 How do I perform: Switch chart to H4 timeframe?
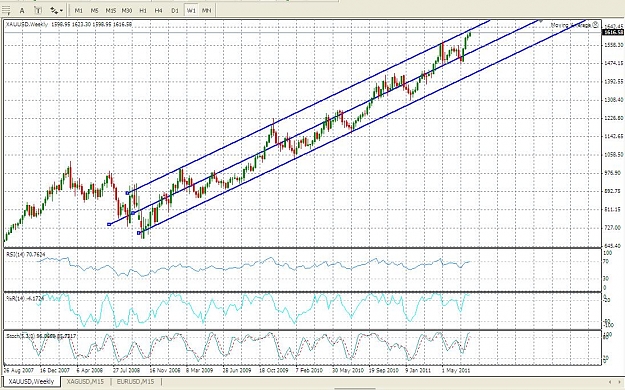click(159, 11)
